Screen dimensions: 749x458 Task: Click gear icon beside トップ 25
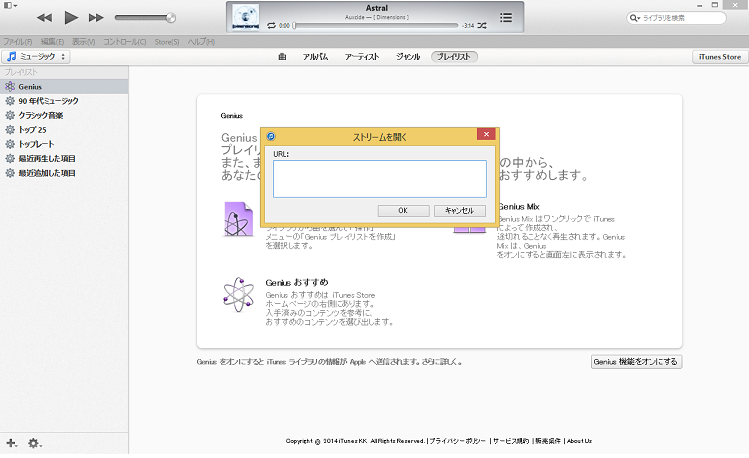(x=10, y=129)
